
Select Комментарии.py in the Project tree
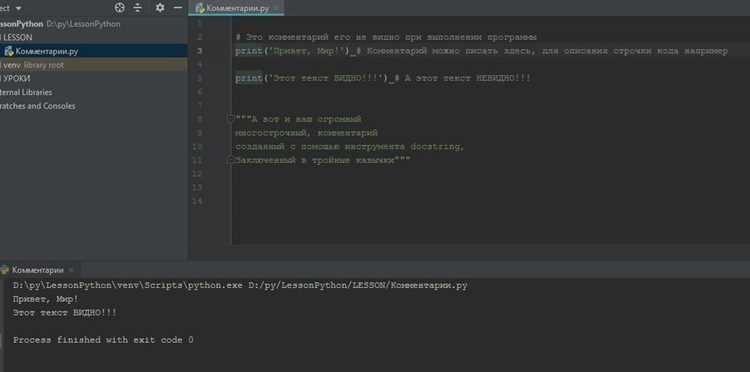tap(46, 51)
